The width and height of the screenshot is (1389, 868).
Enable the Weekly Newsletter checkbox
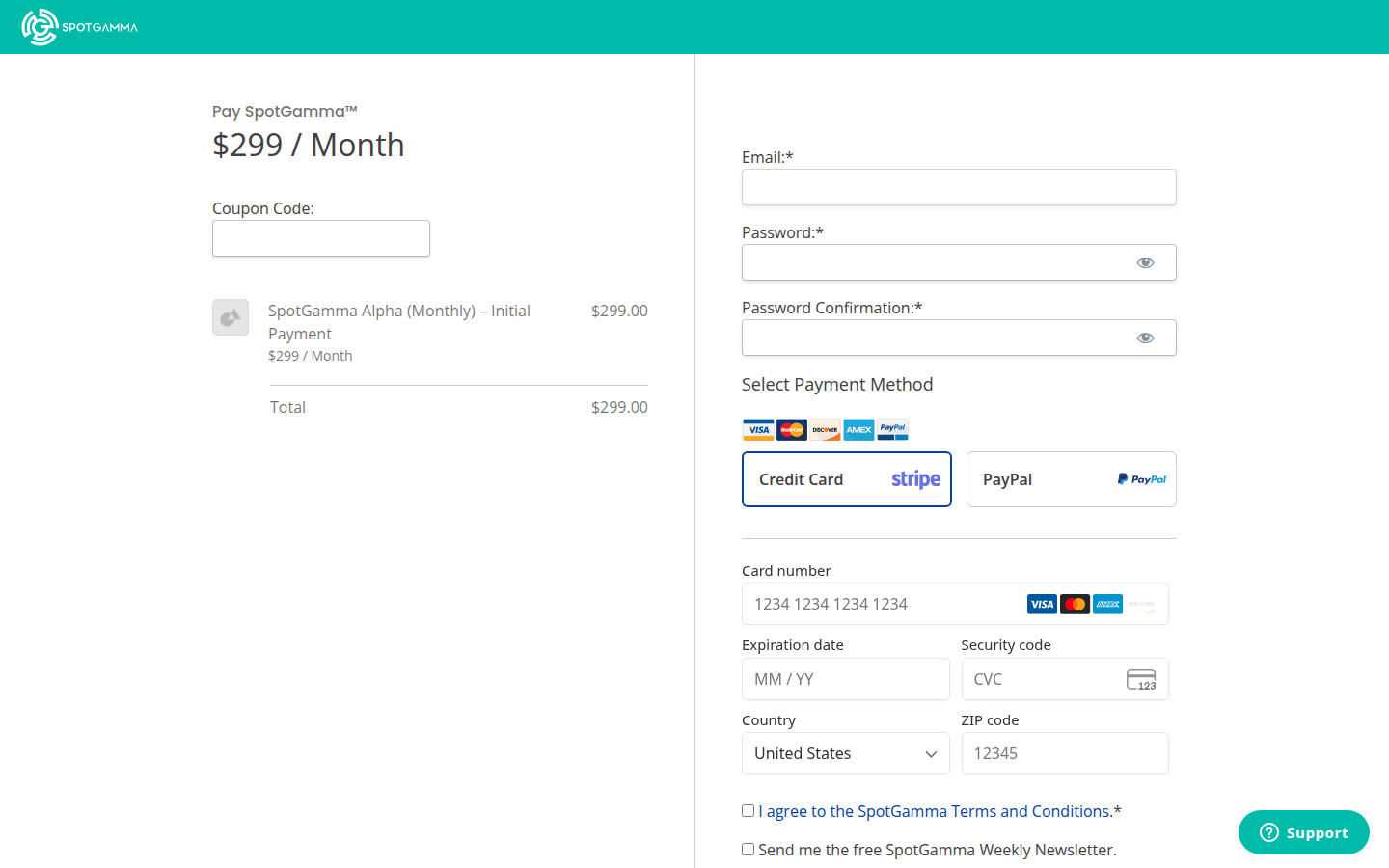coord(748,850)
